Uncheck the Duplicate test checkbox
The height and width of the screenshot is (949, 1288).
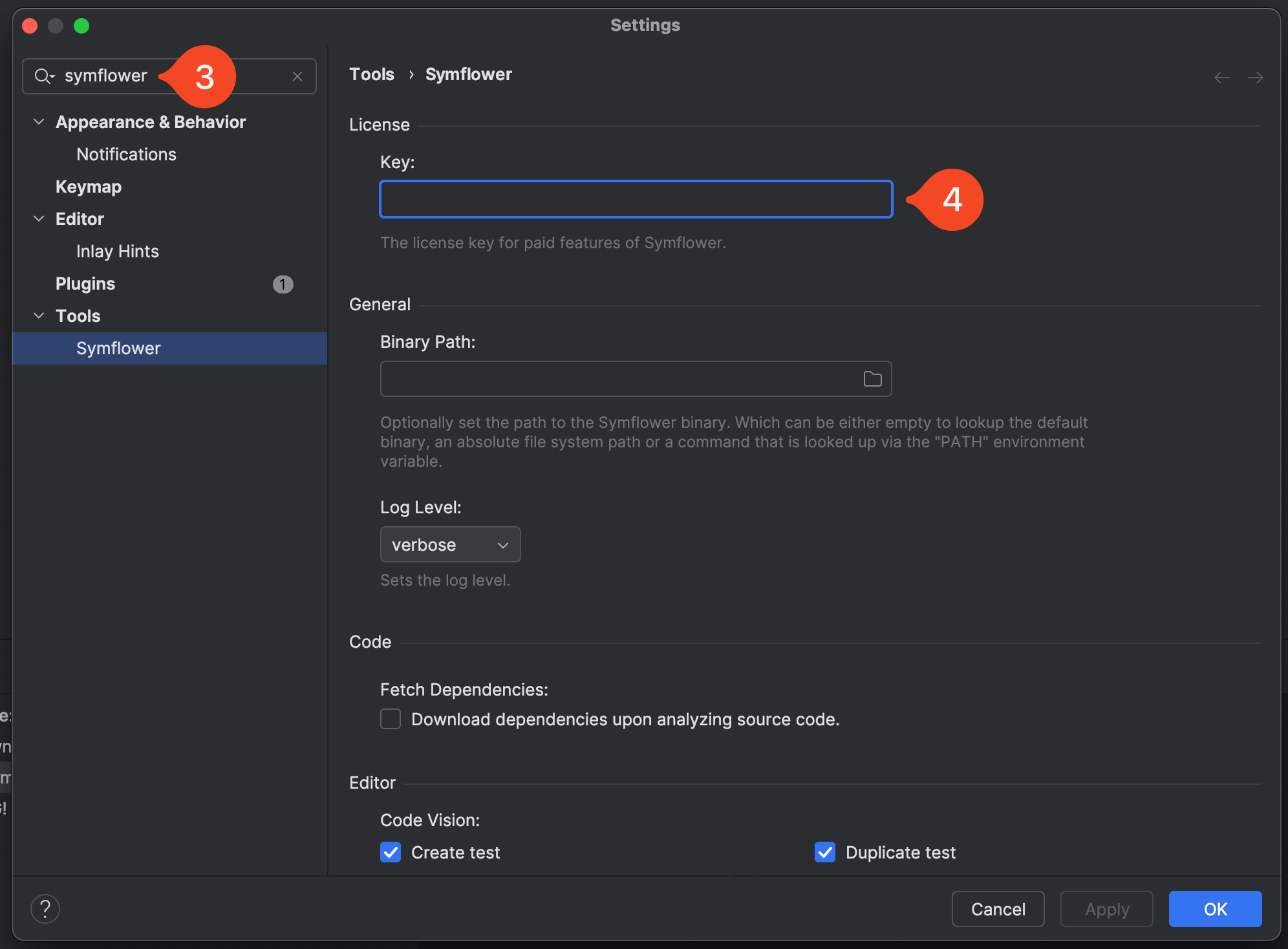point(825,852)
